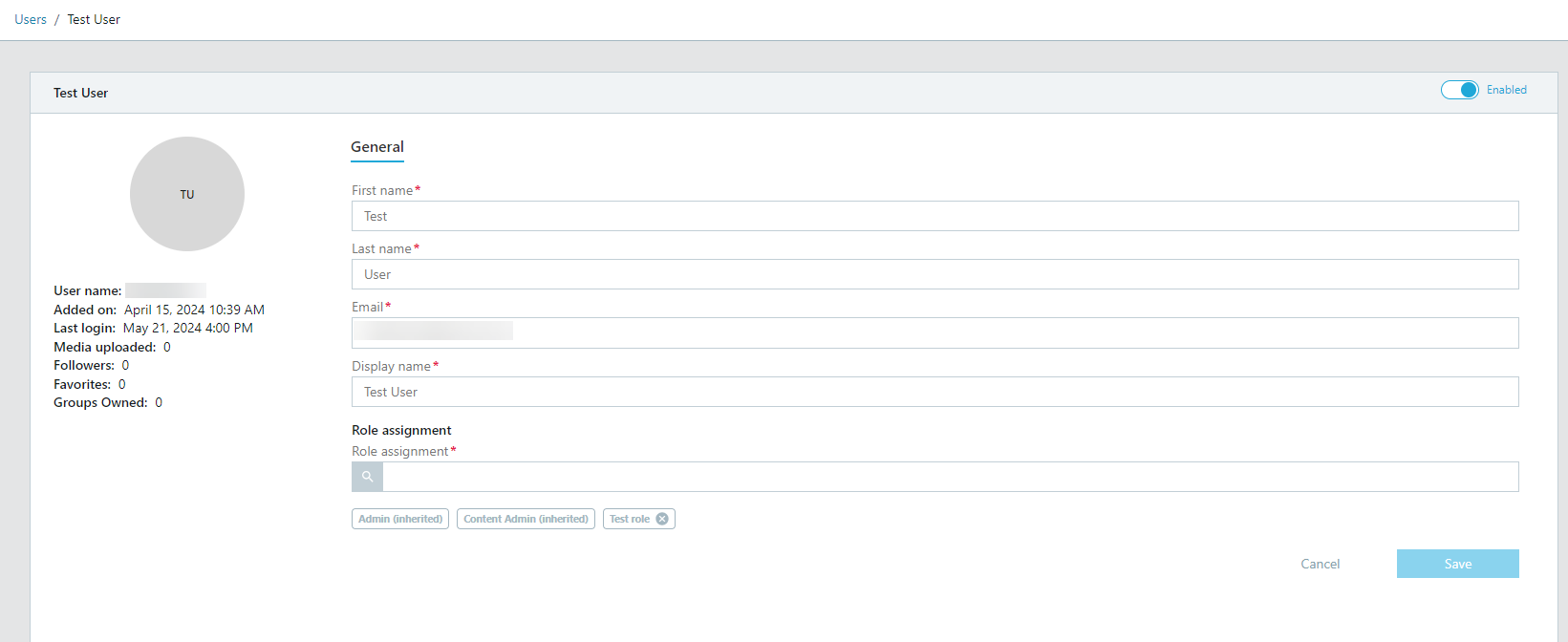Screen dimensions: 1568x642
Task: Click the Test role tag label
Action: [x=630, y=519]
